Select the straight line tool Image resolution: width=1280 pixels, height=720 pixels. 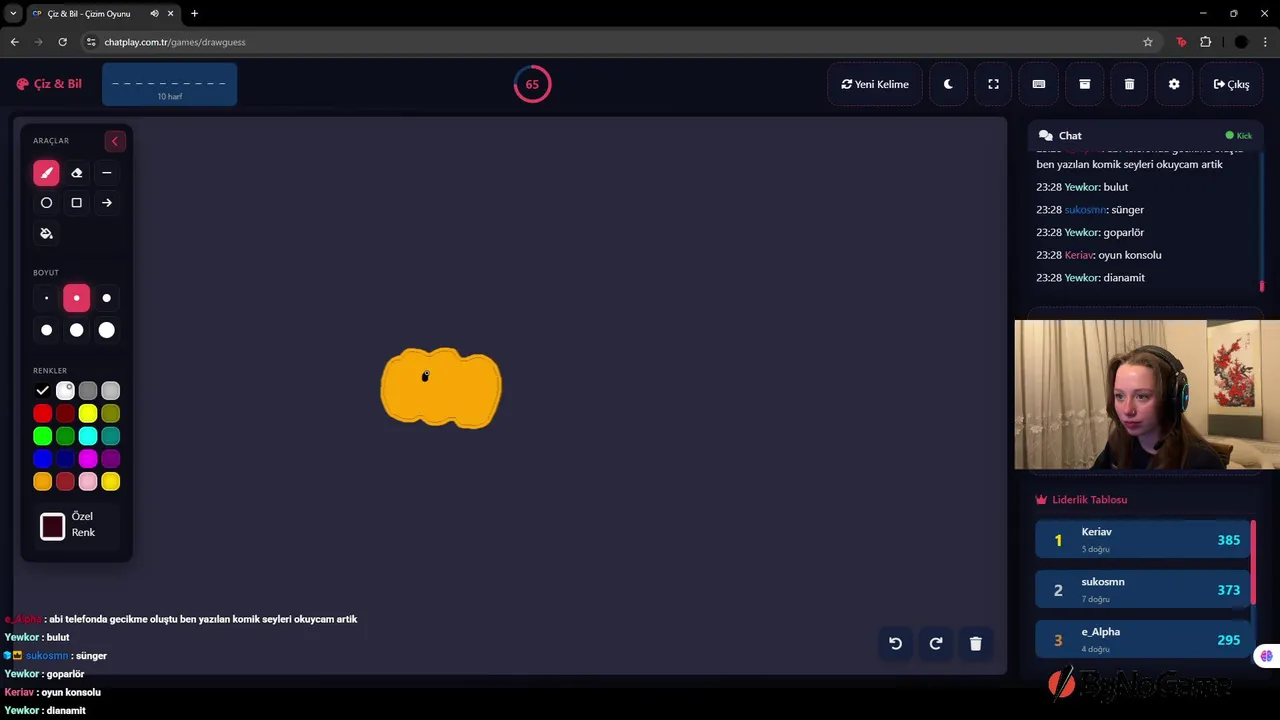[107, 173]
